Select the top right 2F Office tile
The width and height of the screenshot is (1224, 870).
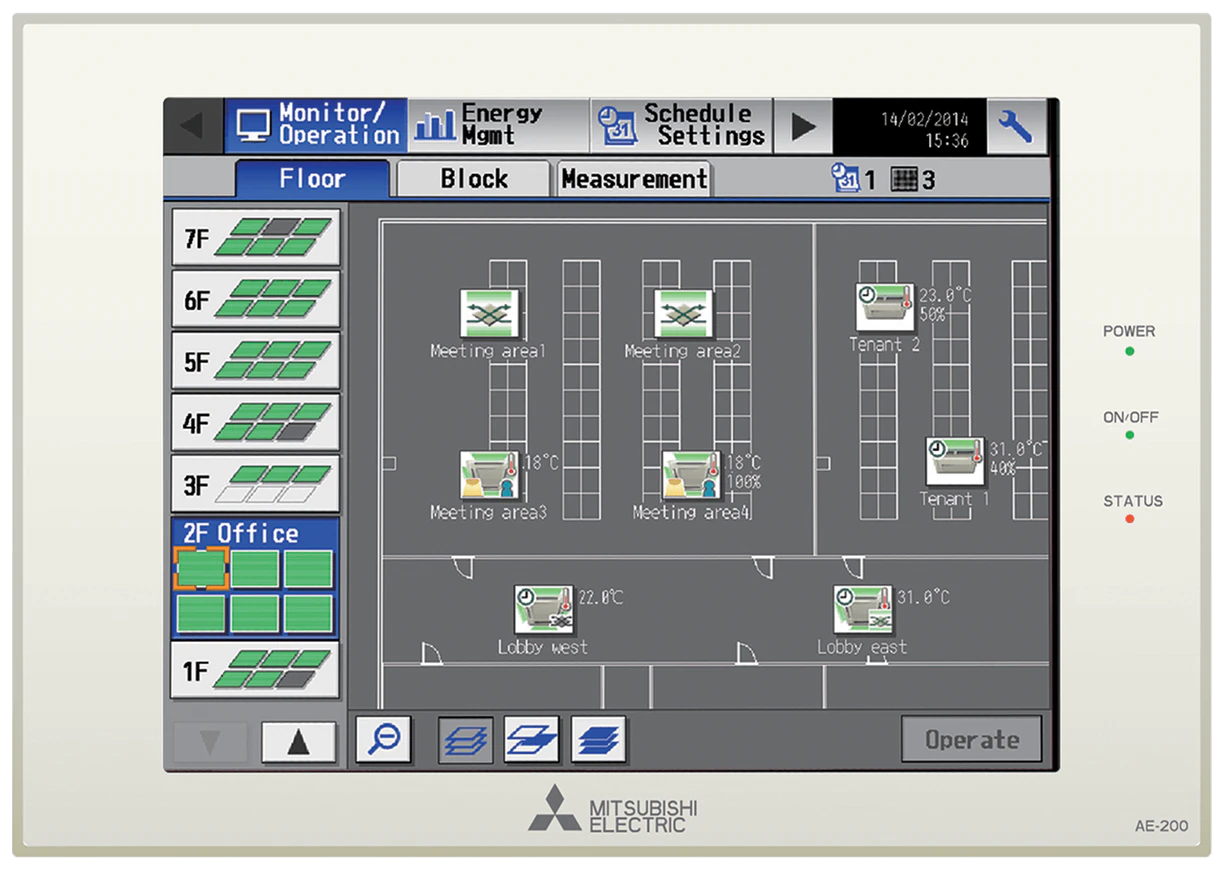click(309, 568)
